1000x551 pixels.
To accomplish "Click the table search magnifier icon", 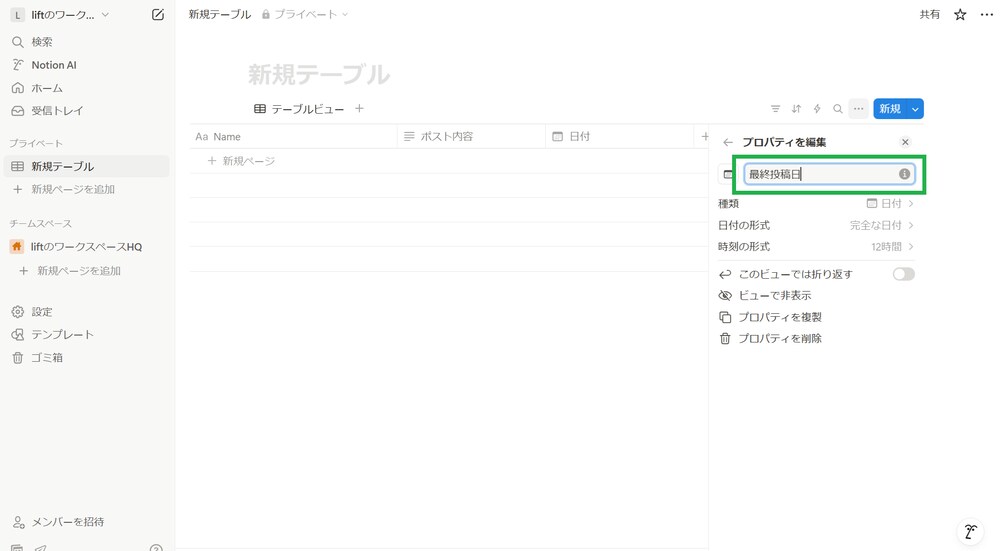I will click(838, 109).
